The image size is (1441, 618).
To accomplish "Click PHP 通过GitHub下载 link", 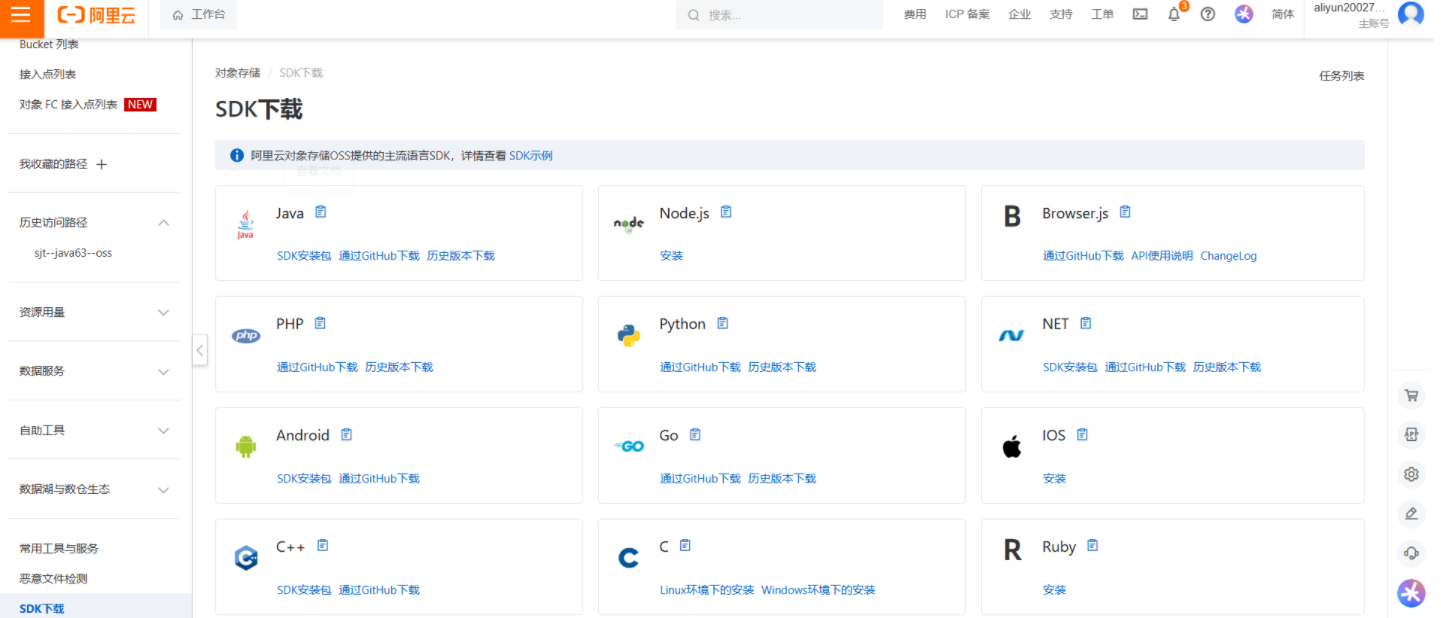I will (x=317, y=367).
